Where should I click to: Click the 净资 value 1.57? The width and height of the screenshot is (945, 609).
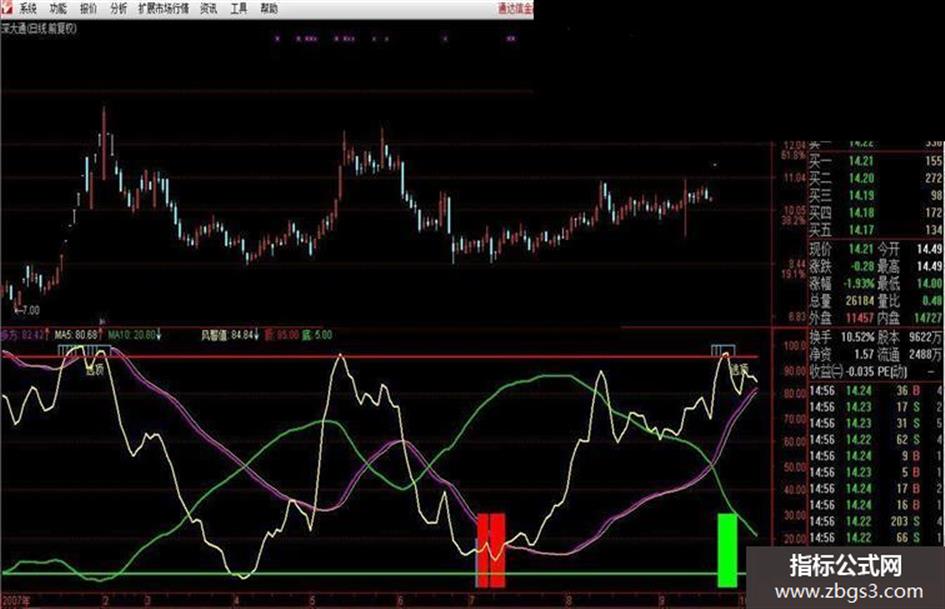click(862, 354)
